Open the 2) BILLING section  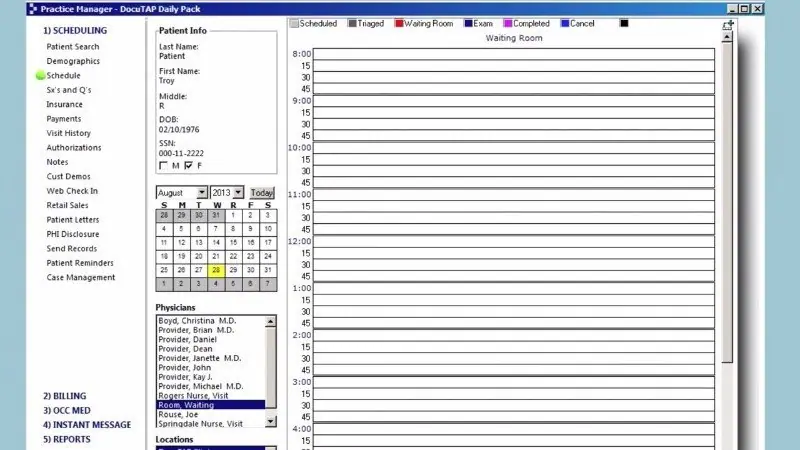point(65,396)
